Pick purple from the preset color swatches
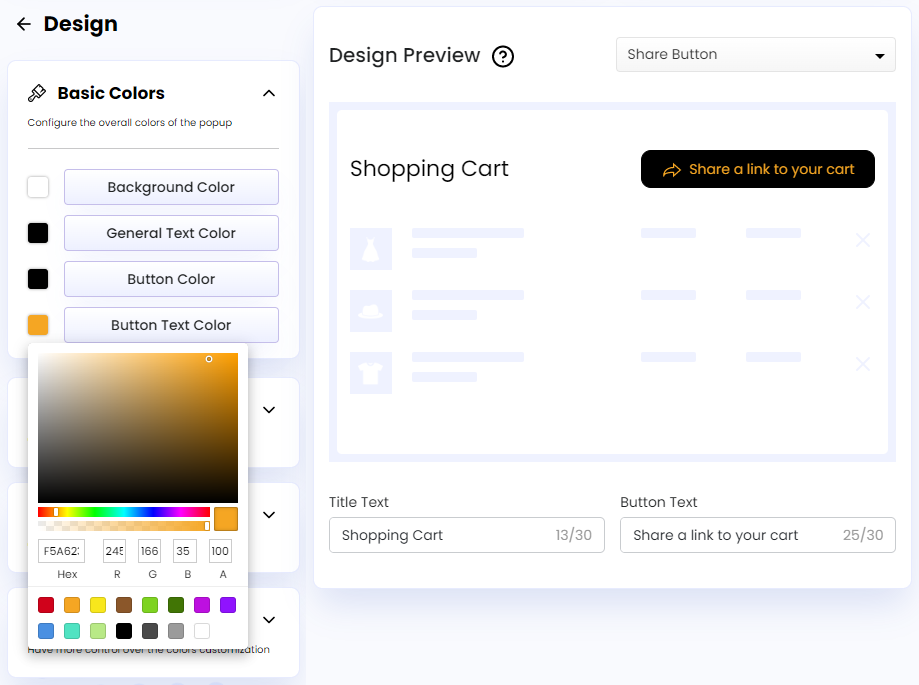 click(x=228, y=605)
